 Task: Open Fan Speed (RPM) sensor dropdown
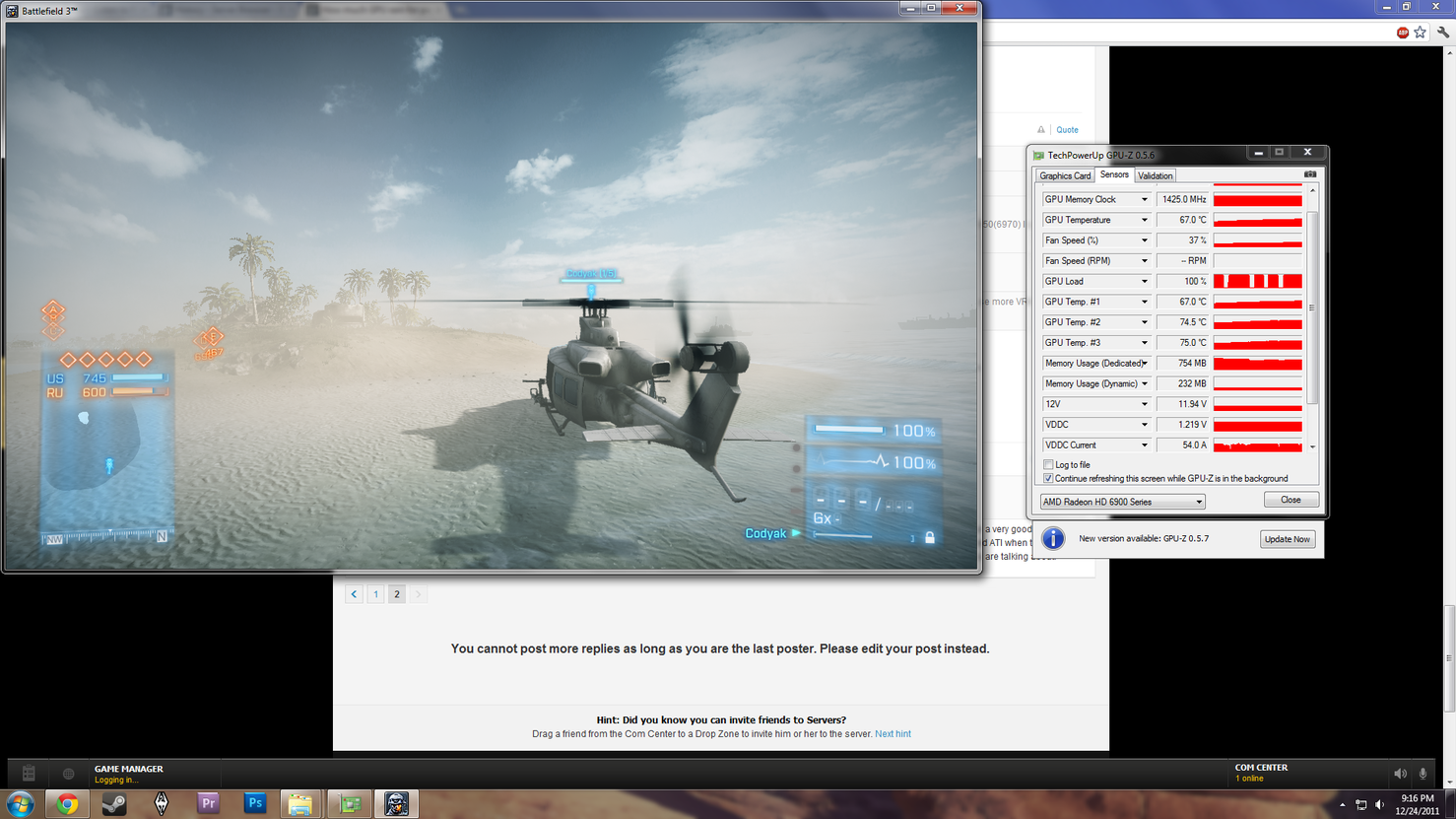(1144, 261)
